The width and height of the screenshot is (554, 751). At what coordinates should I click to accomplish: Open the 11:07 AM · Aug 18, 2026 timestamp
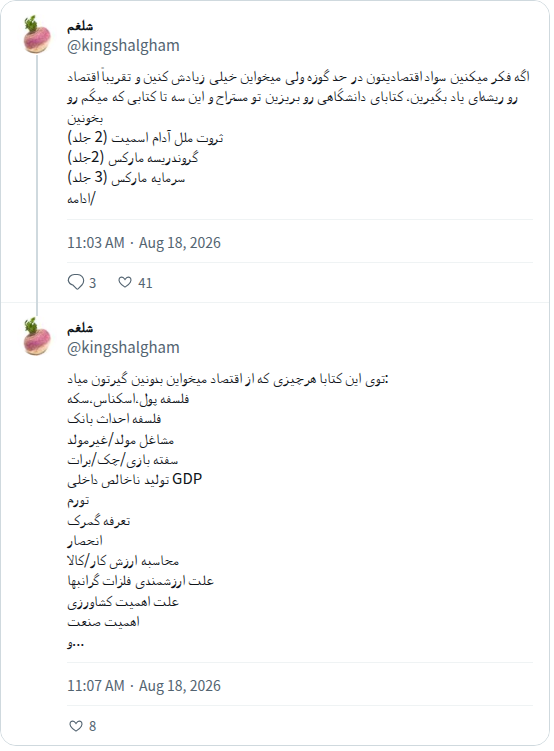pos(144,686)
